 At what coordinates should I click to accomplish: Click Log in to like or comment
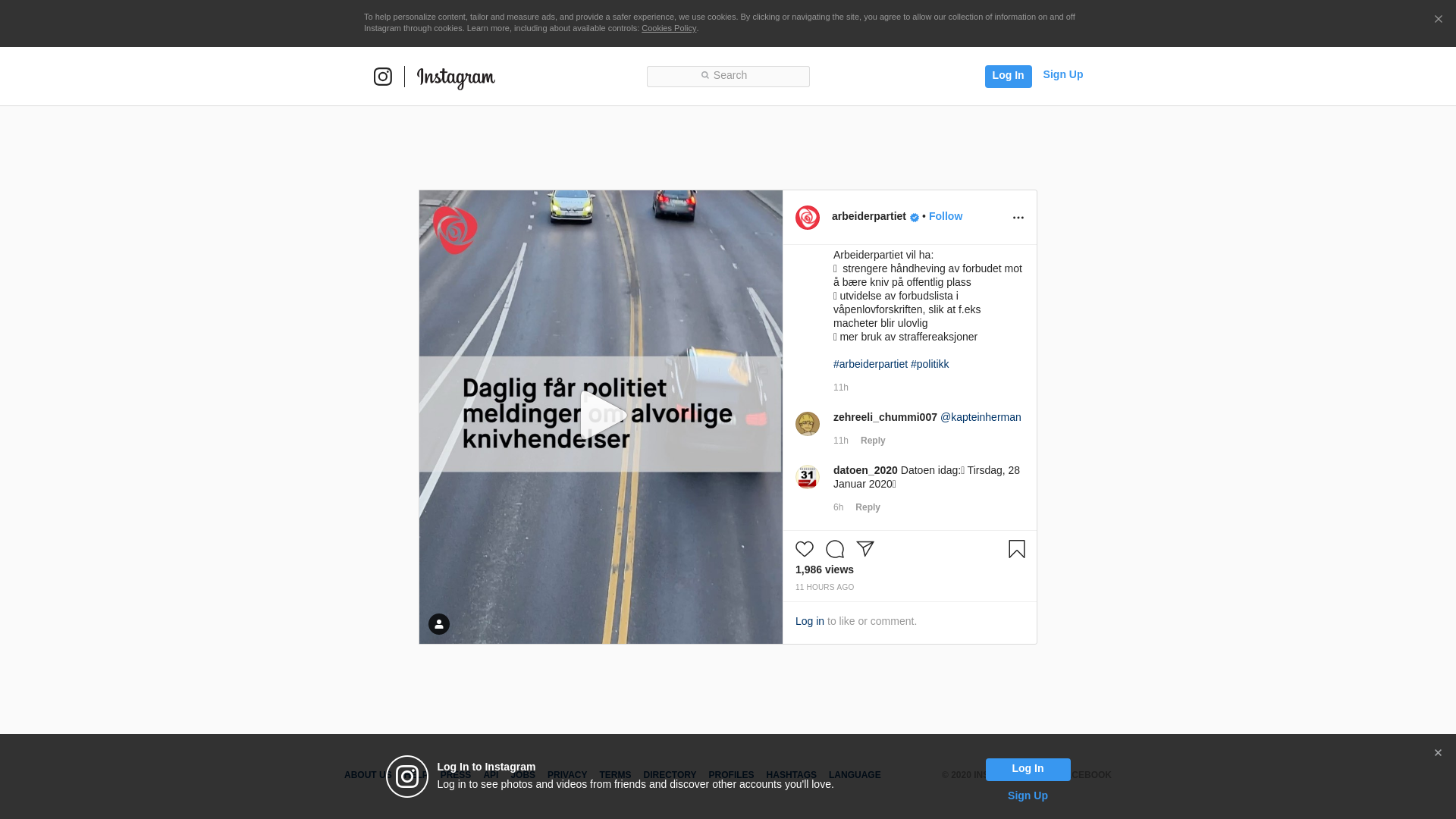coord(809,621)
